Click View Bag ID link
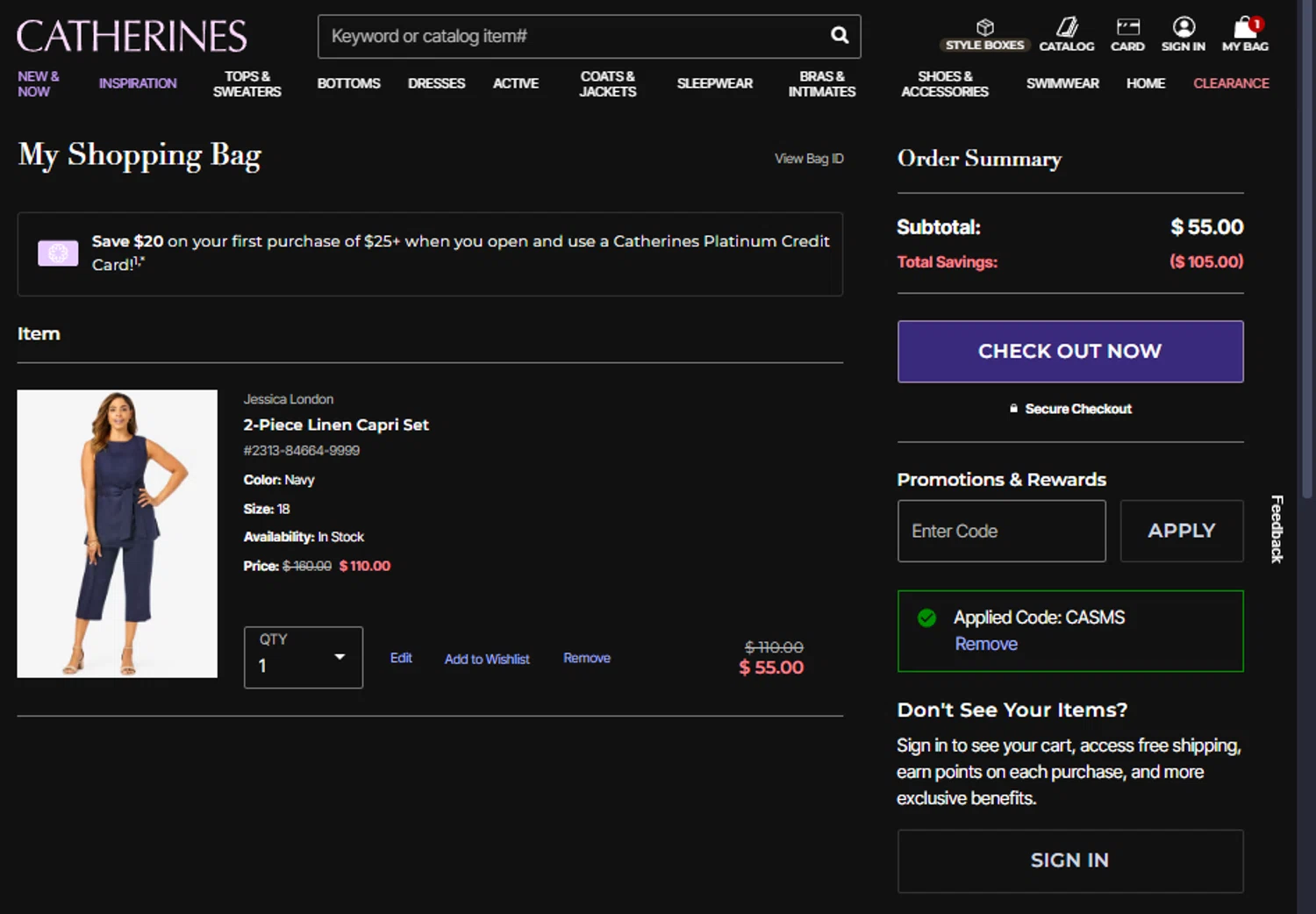This screenshot has width=1316, height=914. pos(809,159)
